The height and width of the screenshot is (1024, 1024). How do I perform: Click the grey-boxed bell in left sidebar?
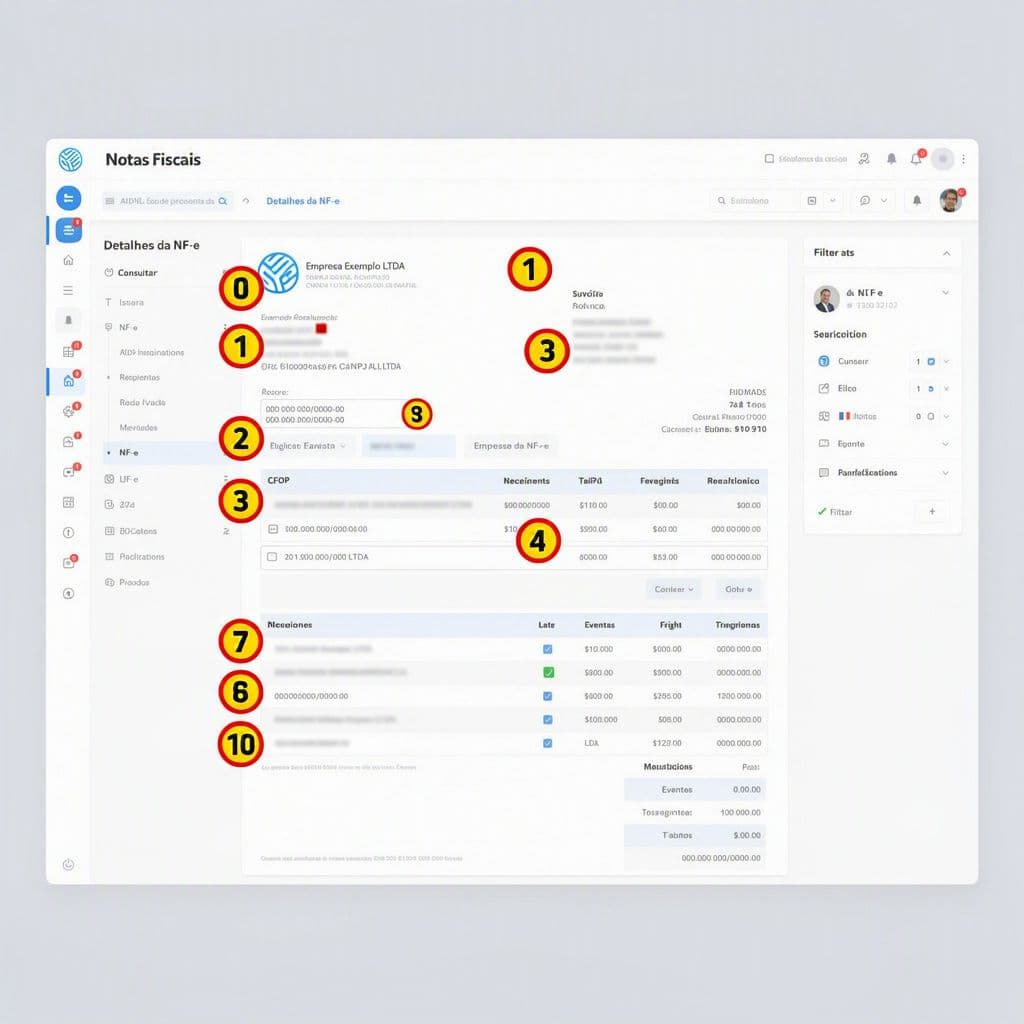point(69,320)
